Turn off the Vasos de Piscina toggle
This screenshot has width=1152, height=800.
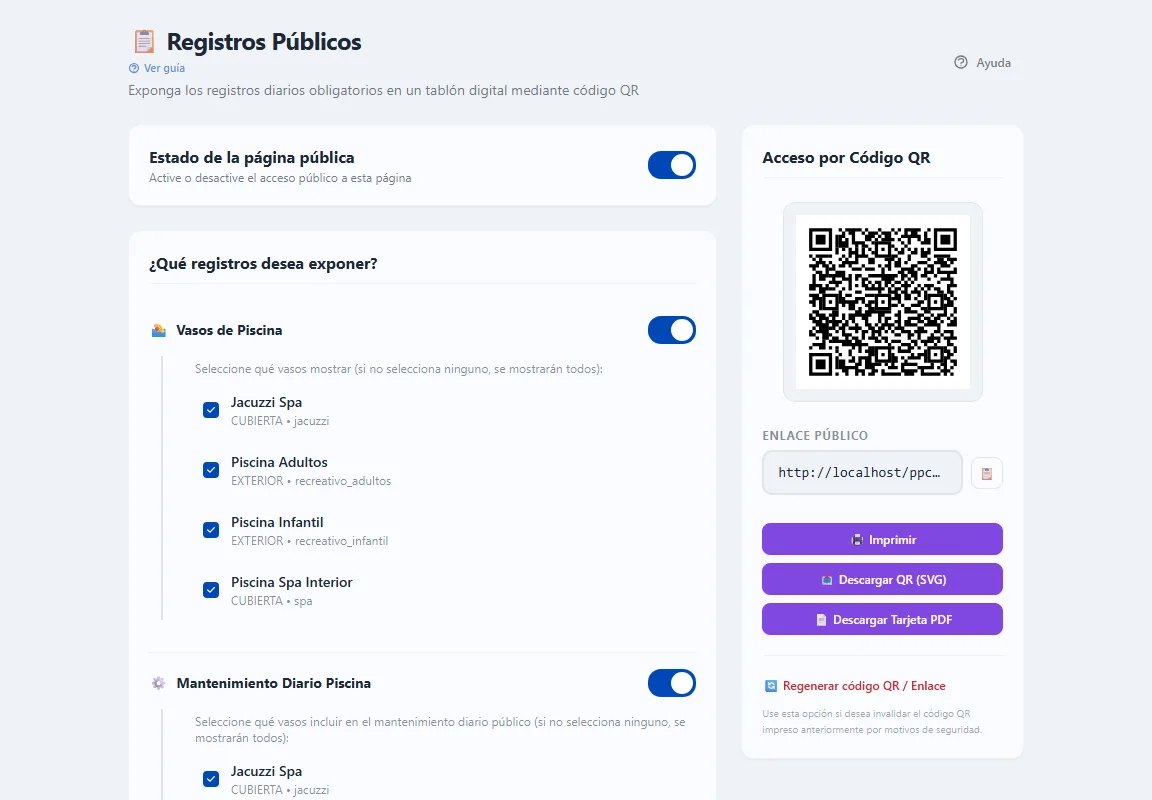(672, 331)
